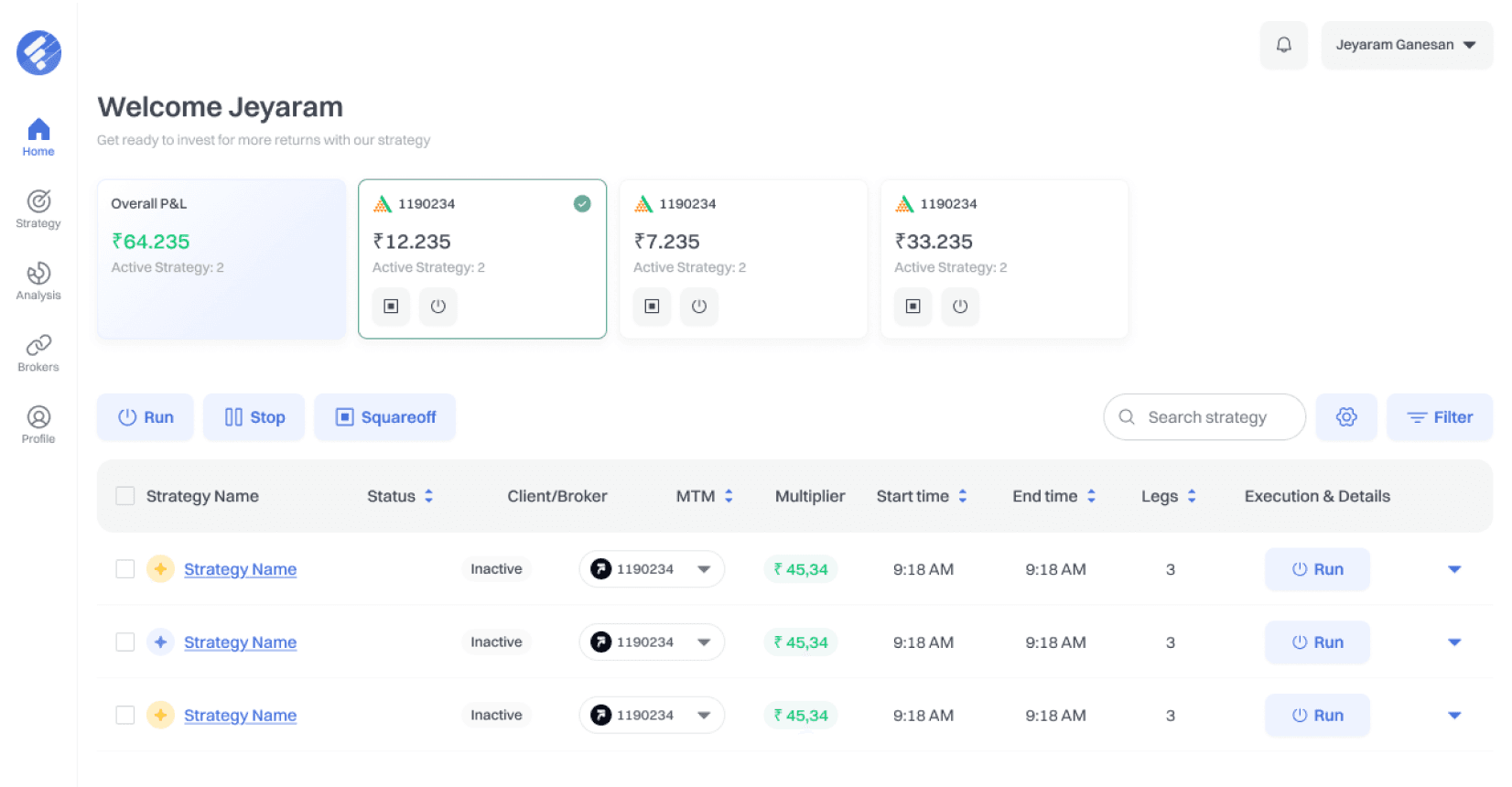Tick the checkbox of the second strategy row
The width and height of the screenshot is (1512, 787).
pos(125,642)
